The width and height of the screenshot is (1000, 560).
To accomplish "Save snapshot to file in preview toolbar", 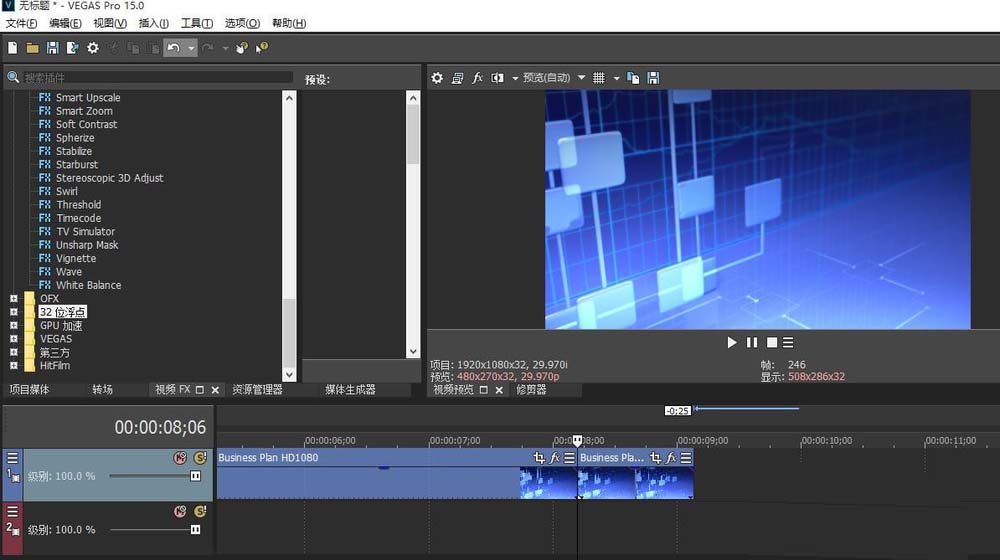I will coord(653,78).
